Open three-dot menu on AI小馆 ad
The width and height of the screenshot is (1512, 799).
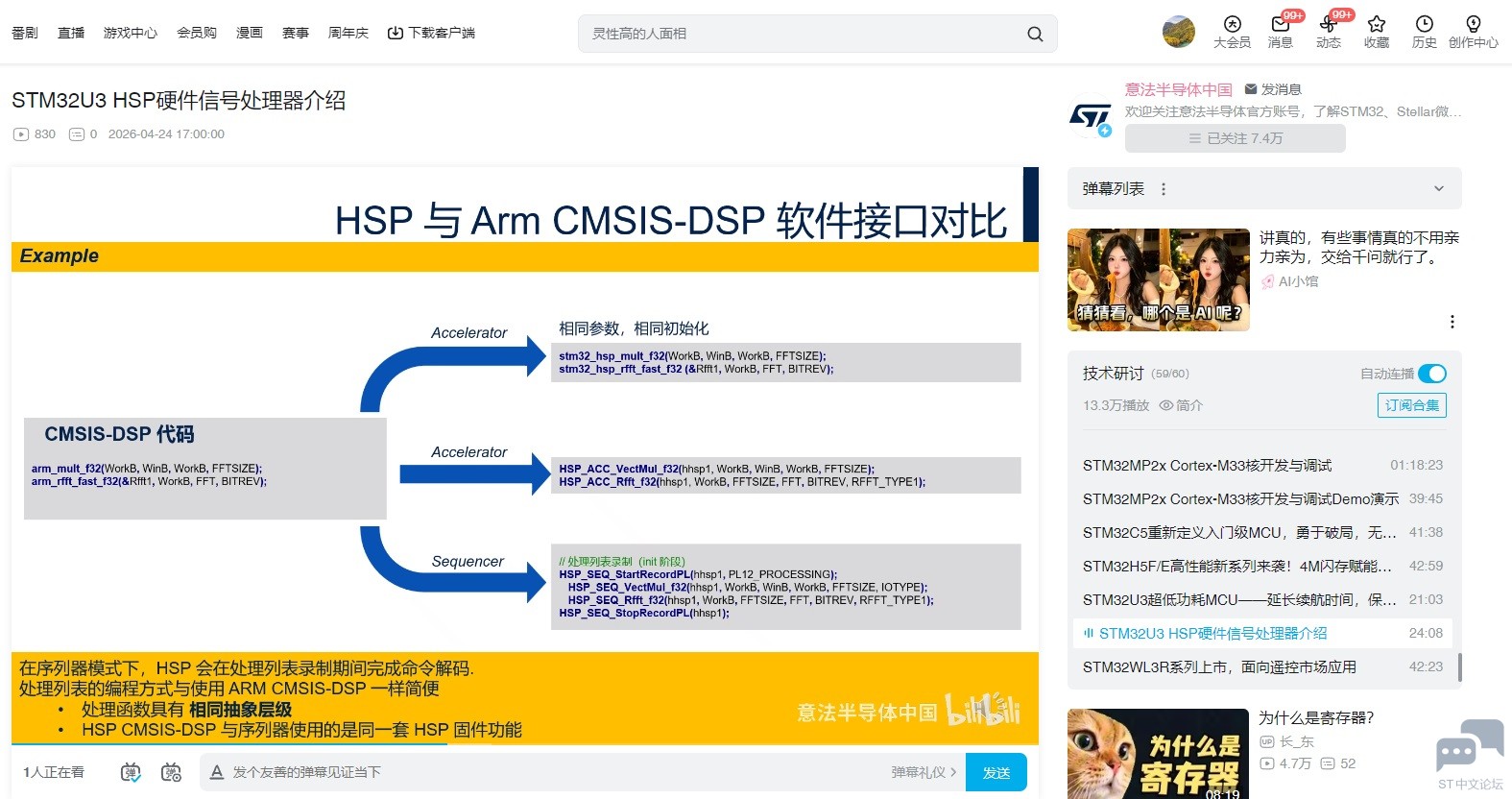click(1452, 322)
